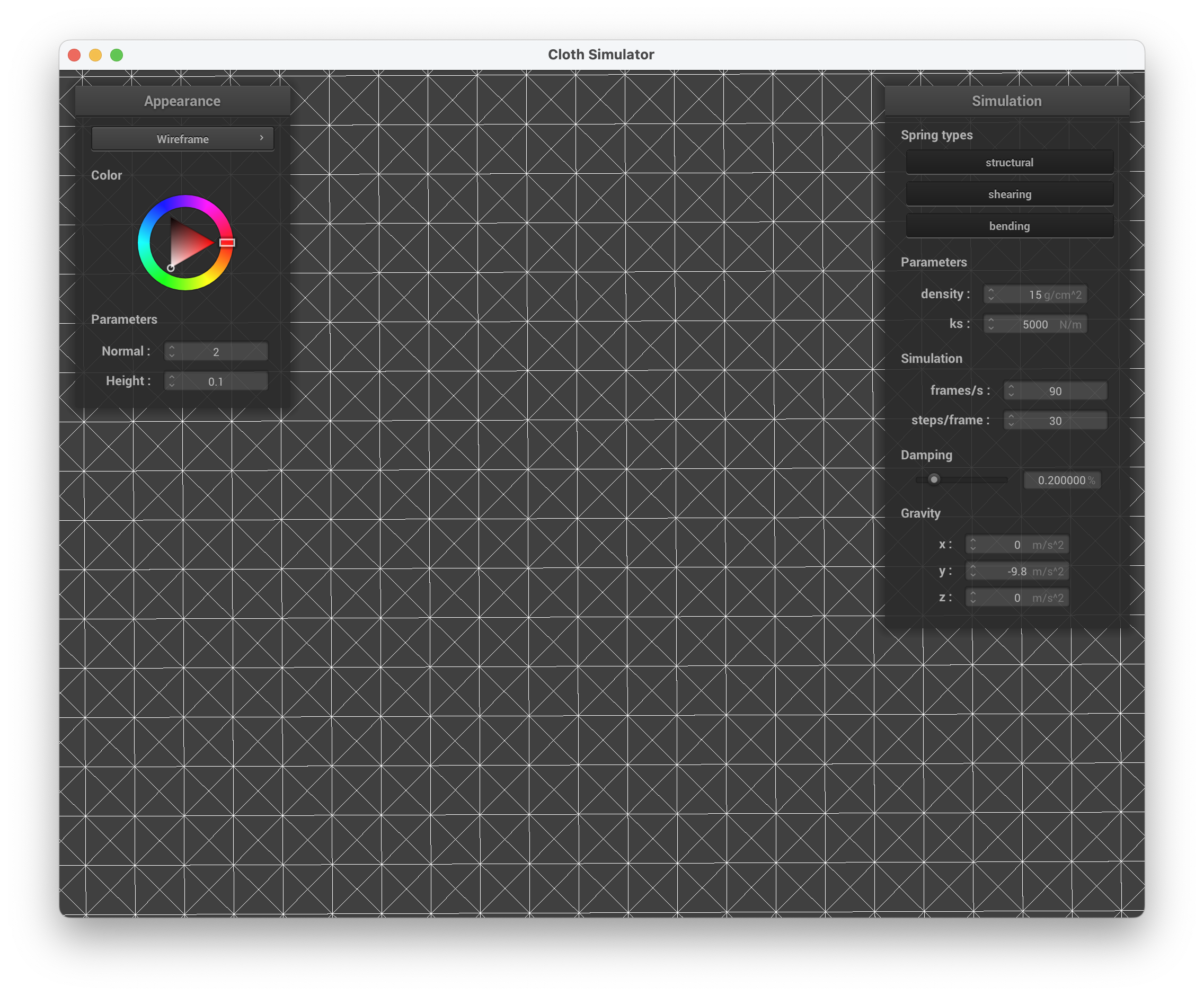Image resolution: width=1204 pixels, height=996 pixels.
Task: Click the gravity y stepper arrows
Action: tap(972, 571)
